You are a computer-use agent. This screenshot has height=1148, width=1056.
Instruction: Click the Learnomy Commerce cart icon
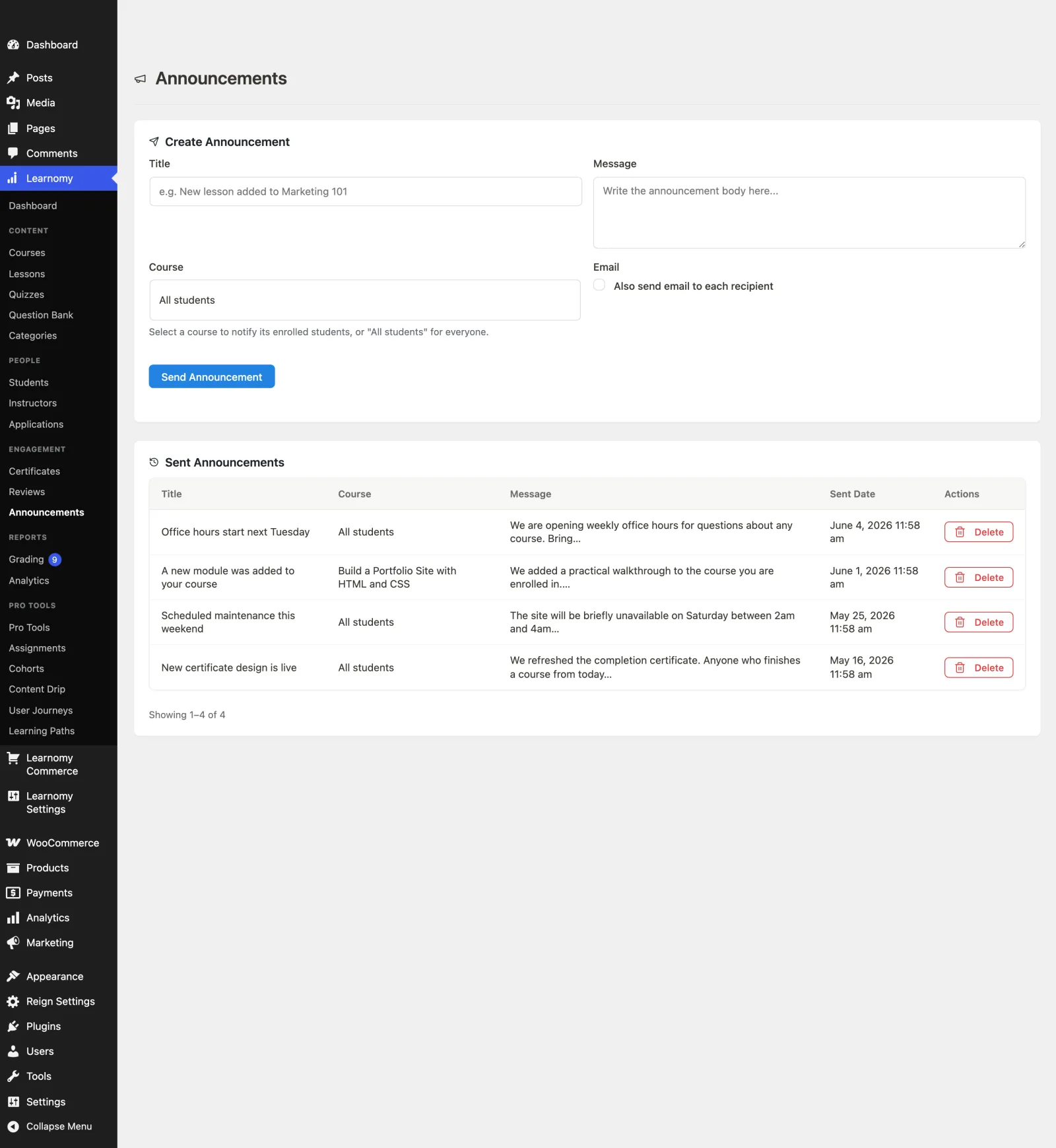[13, 758]
